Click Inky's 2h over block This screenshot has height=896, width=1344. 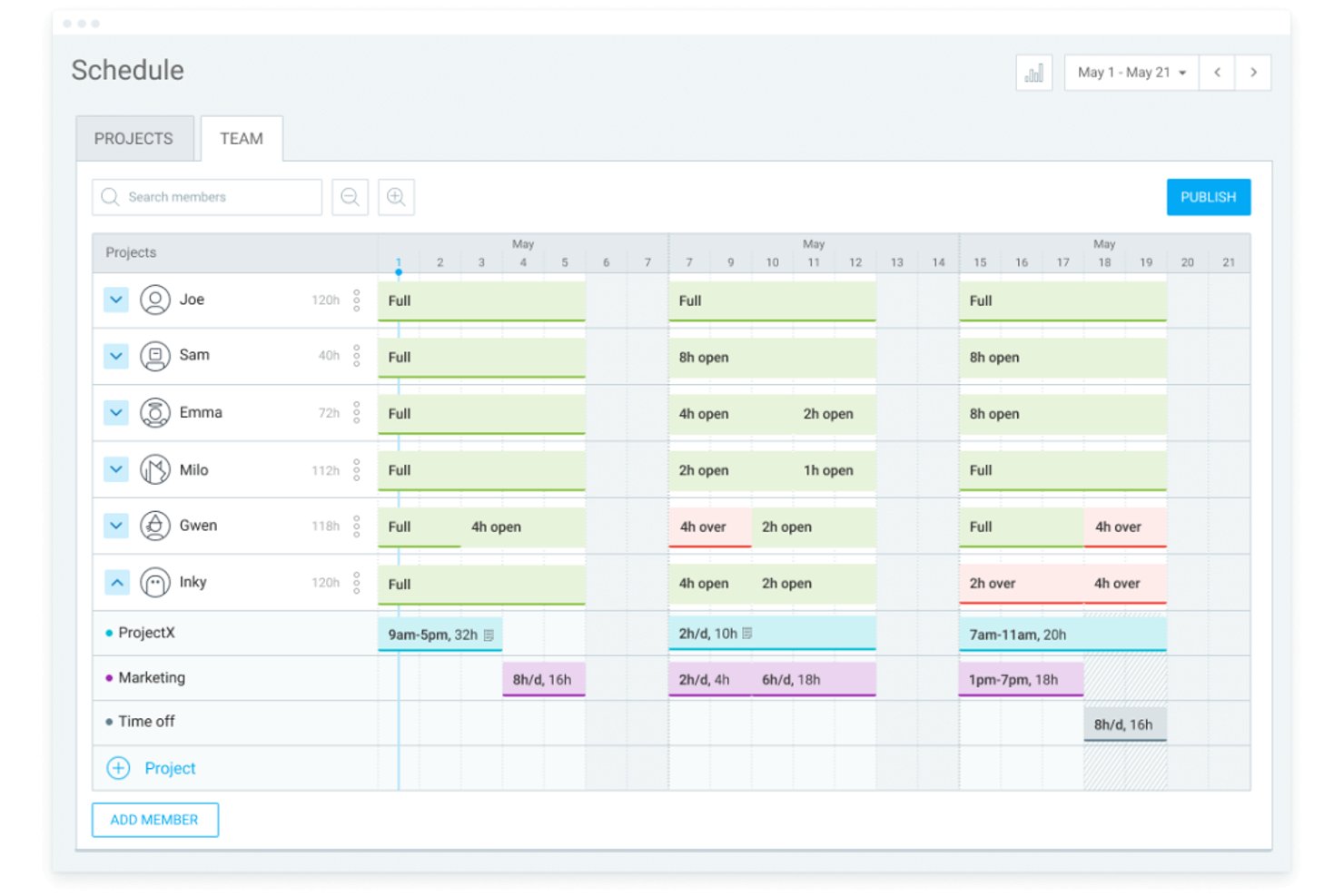pyautogui.click(x=1022, y=584)
